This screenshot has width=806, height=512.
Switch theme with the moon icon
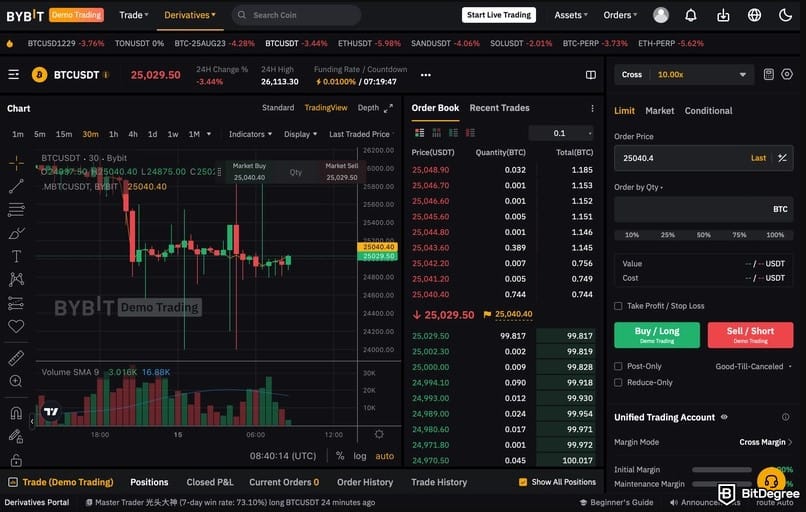coord(785,15)
